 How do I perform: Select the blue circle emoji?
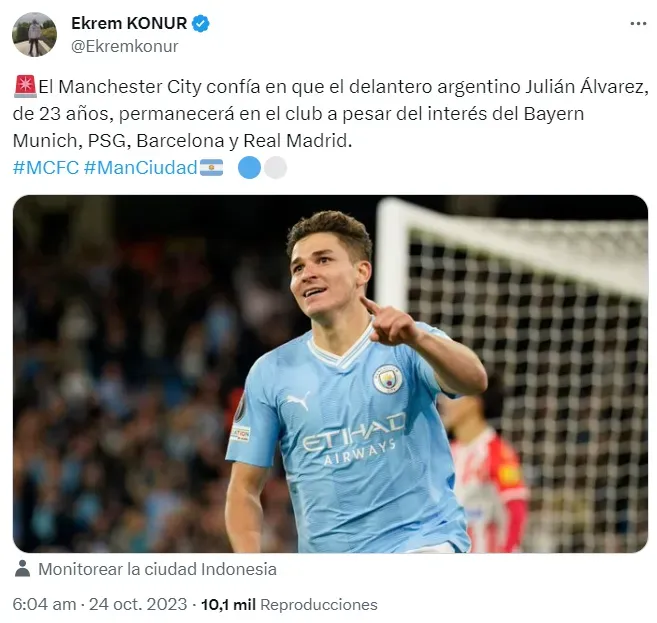tap(249, 168)
